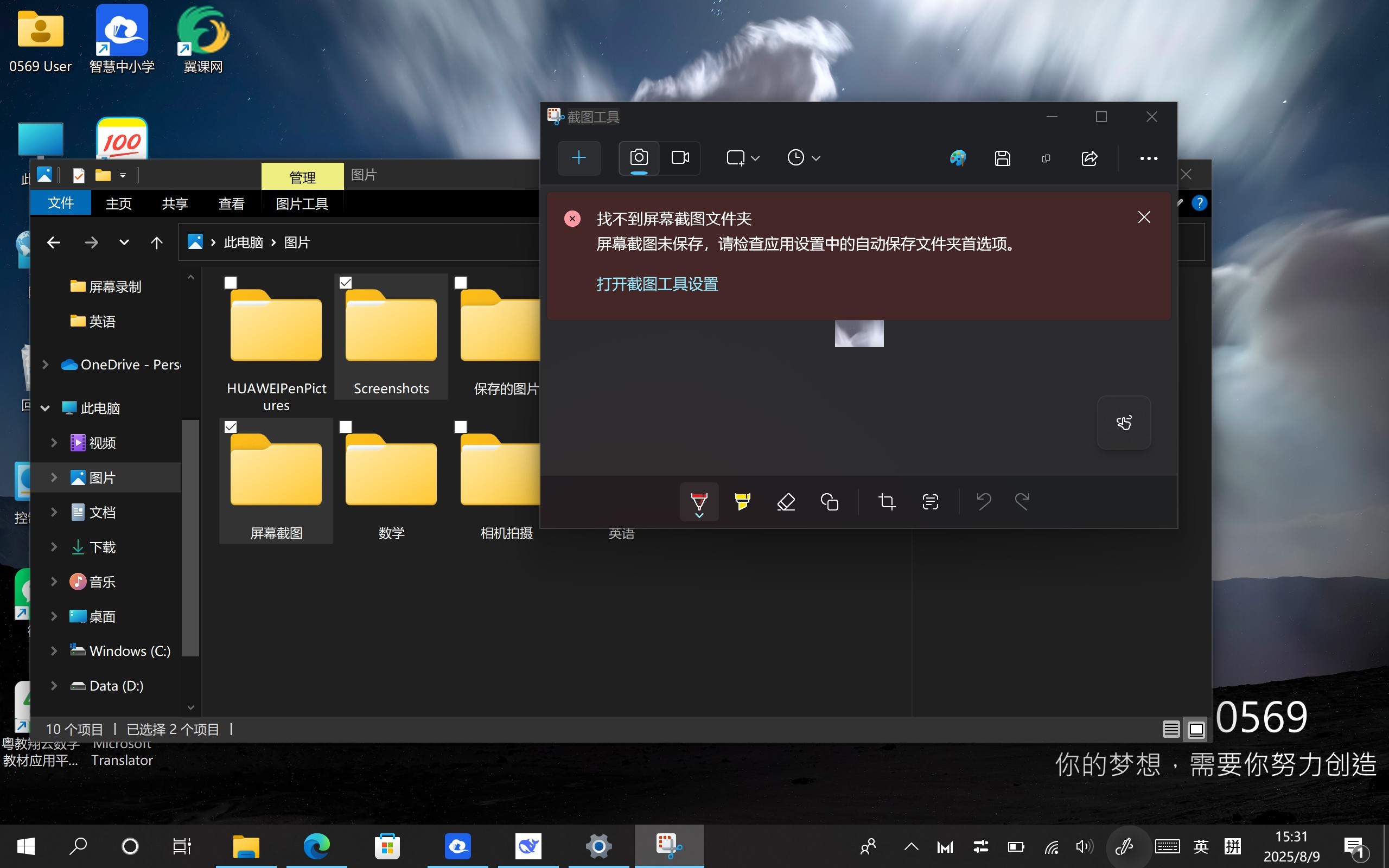Switch to screen recording mode in 截图工具
The image size is (1389, 868).
click(x=679, y=158)
